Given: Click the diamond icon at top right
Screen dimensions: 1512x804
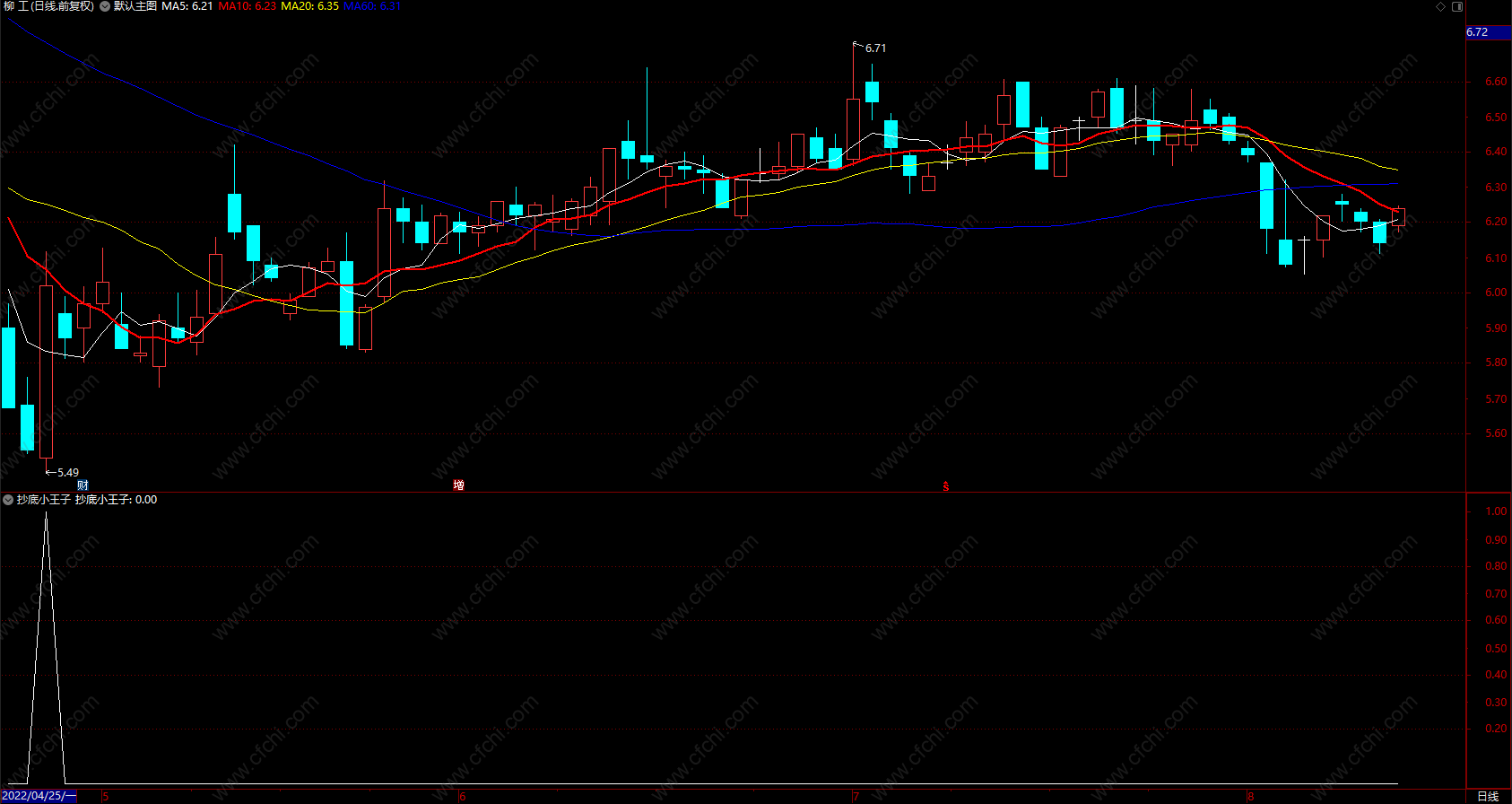Looking at the screenshot, I should click(x=1441, y=6).
